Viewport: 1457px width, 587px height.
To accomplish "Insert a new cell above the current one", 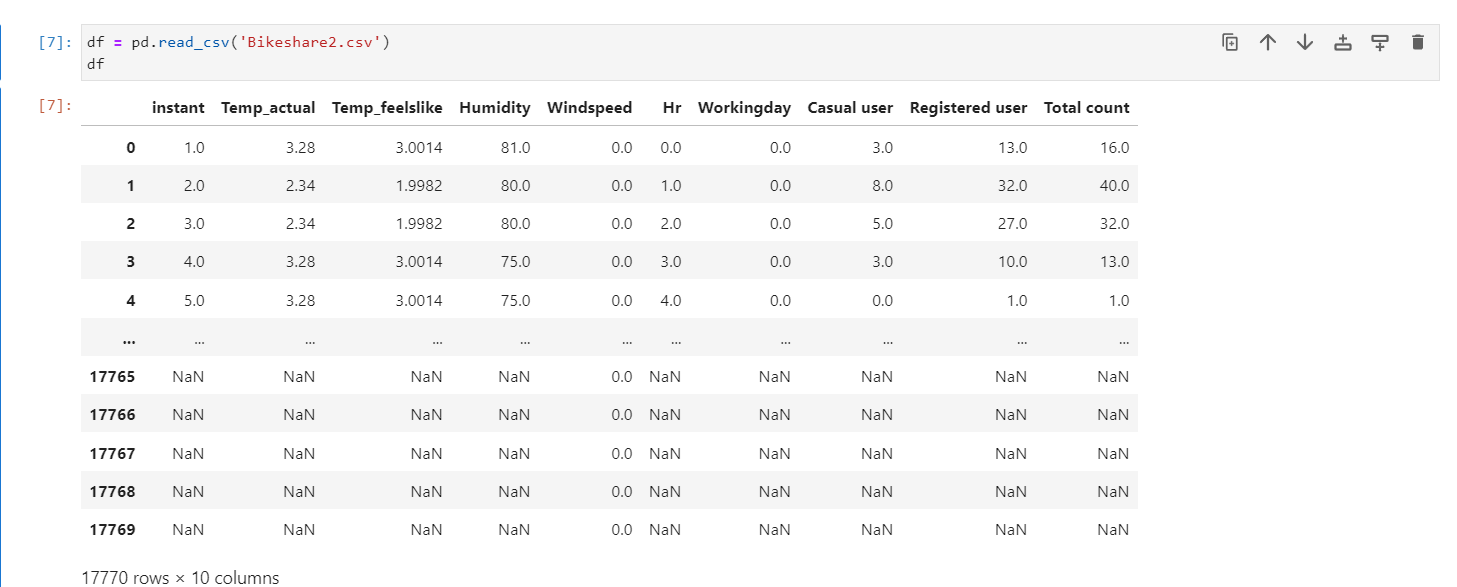I will click(1342, 42).
